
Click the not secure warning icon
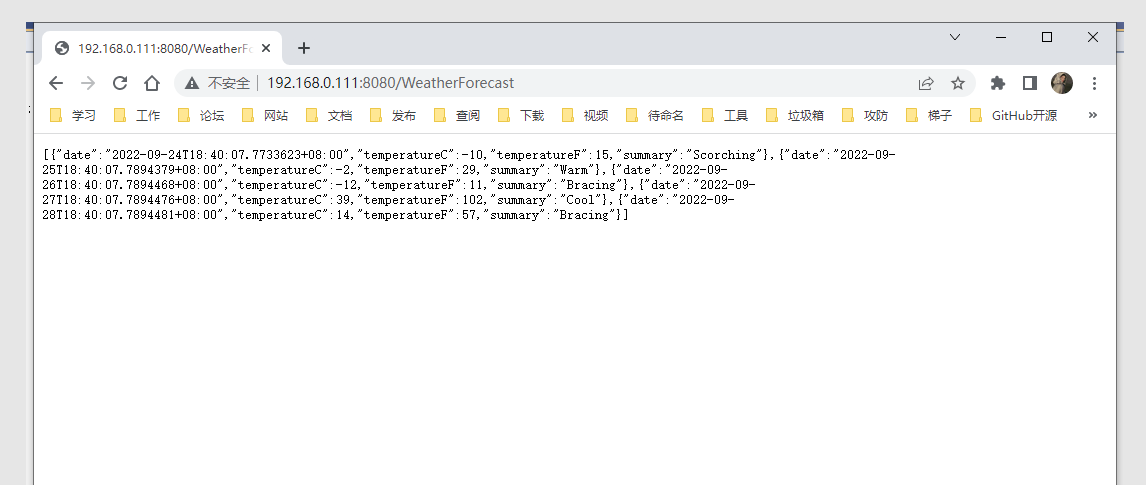pos(192,83)
